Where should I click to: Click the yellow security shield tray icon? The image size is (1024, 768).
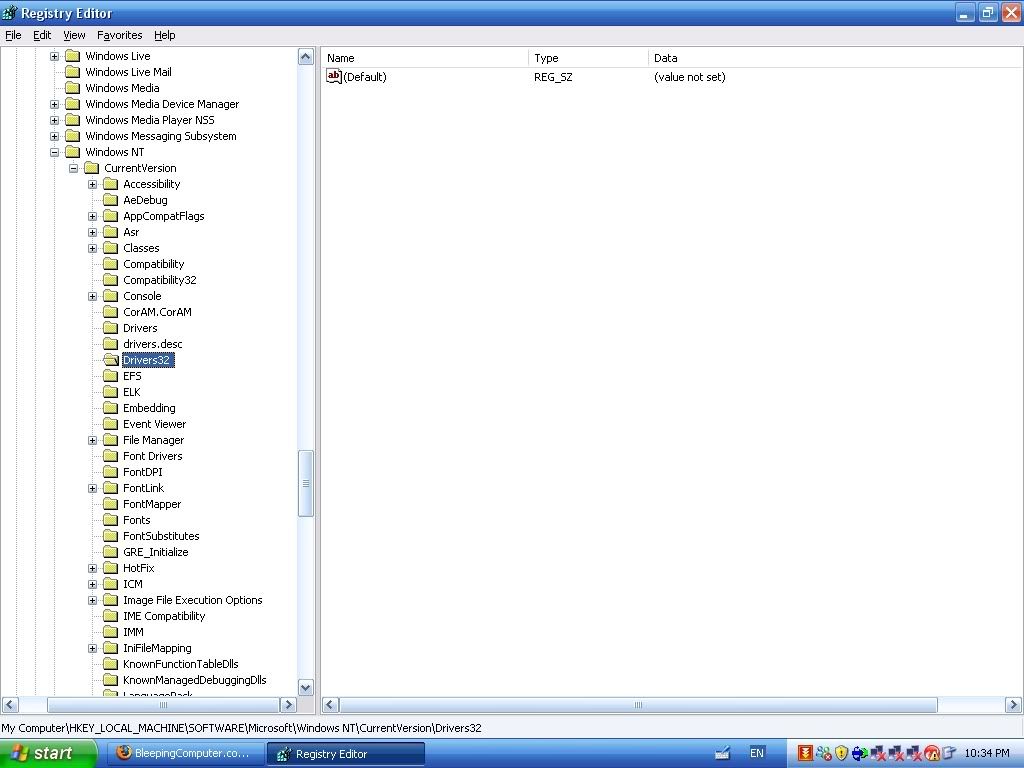(841, 753)
